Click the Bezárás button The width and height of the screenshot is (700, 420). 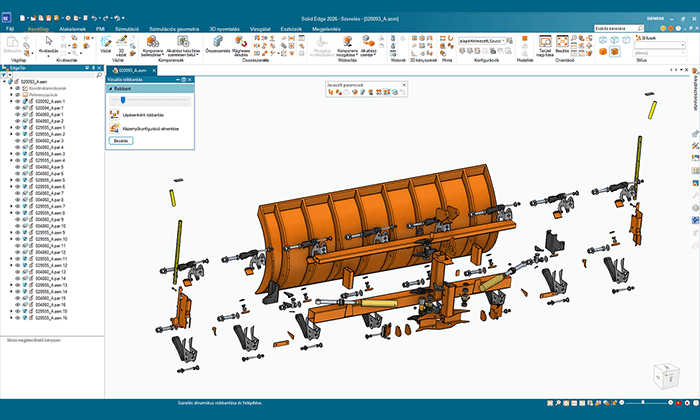tap(119, 141)
